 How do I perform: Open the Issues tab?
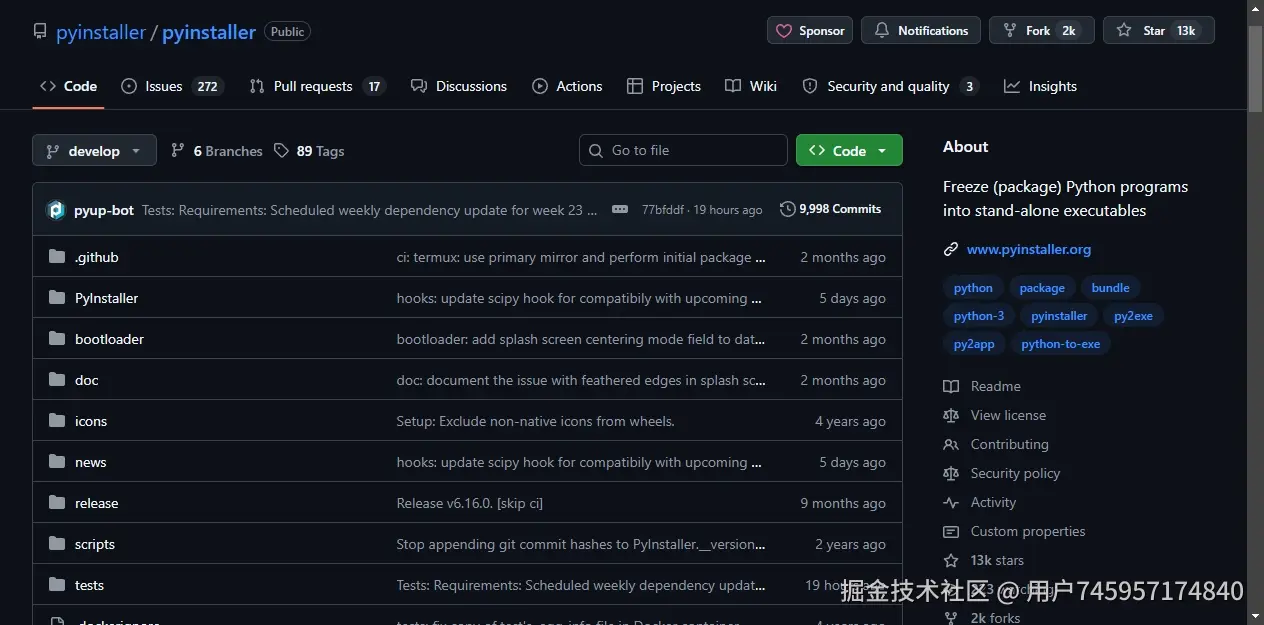[x=171, y=86]
